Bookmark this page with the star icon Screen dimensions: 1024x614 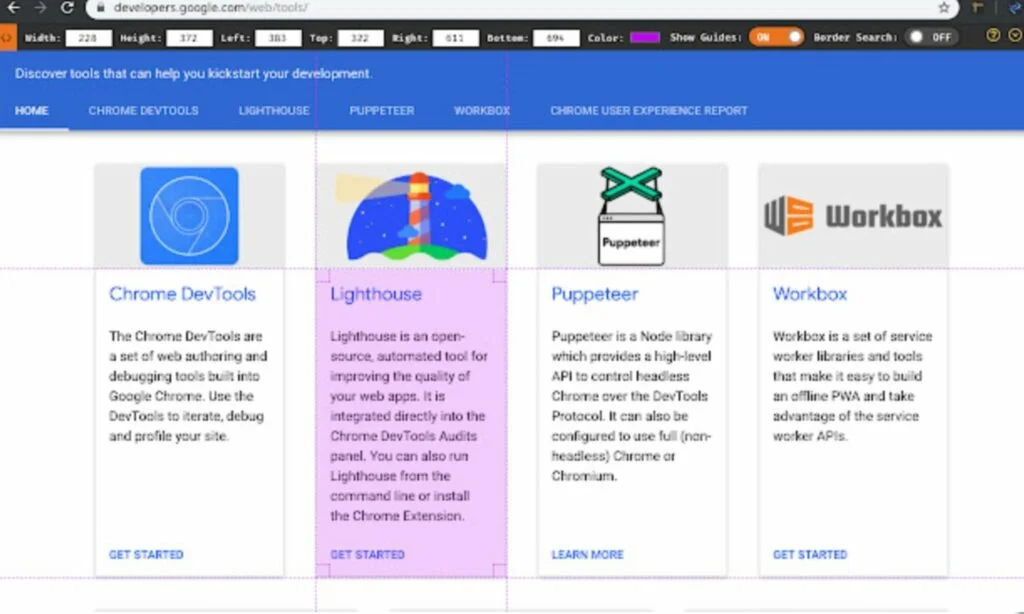[943, 8]
